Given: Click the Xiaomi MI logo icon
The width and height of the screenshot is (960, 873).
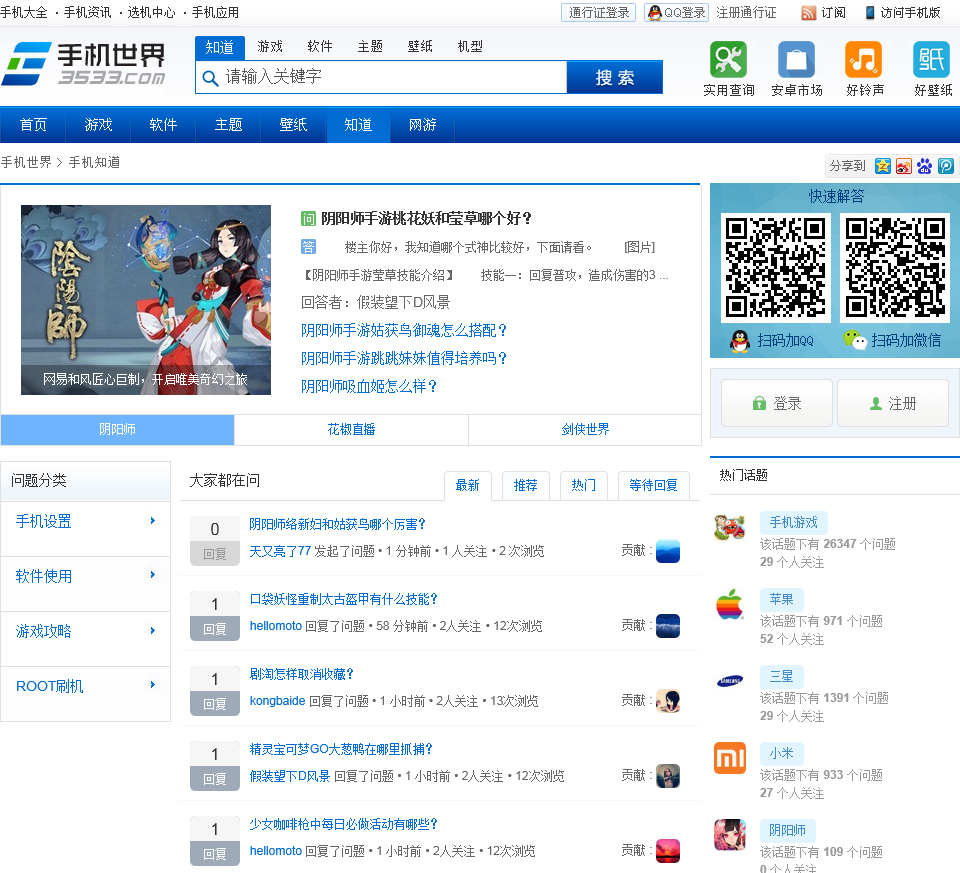Looking at the screenshot, I should (x=730, y=758).
